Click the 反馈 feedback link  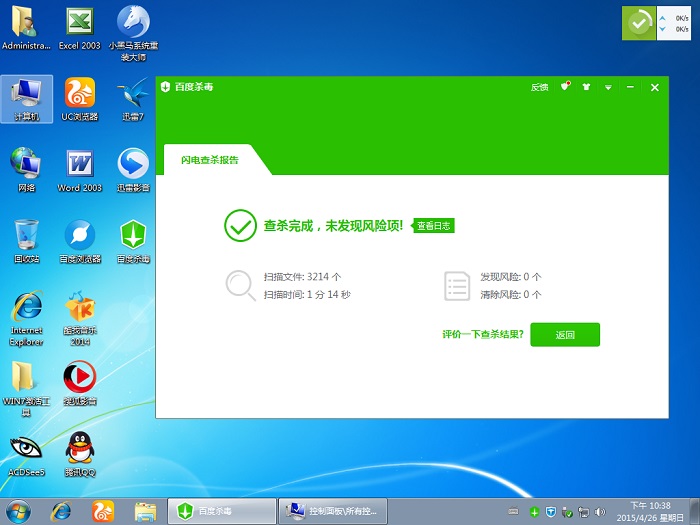pos(539,87)
